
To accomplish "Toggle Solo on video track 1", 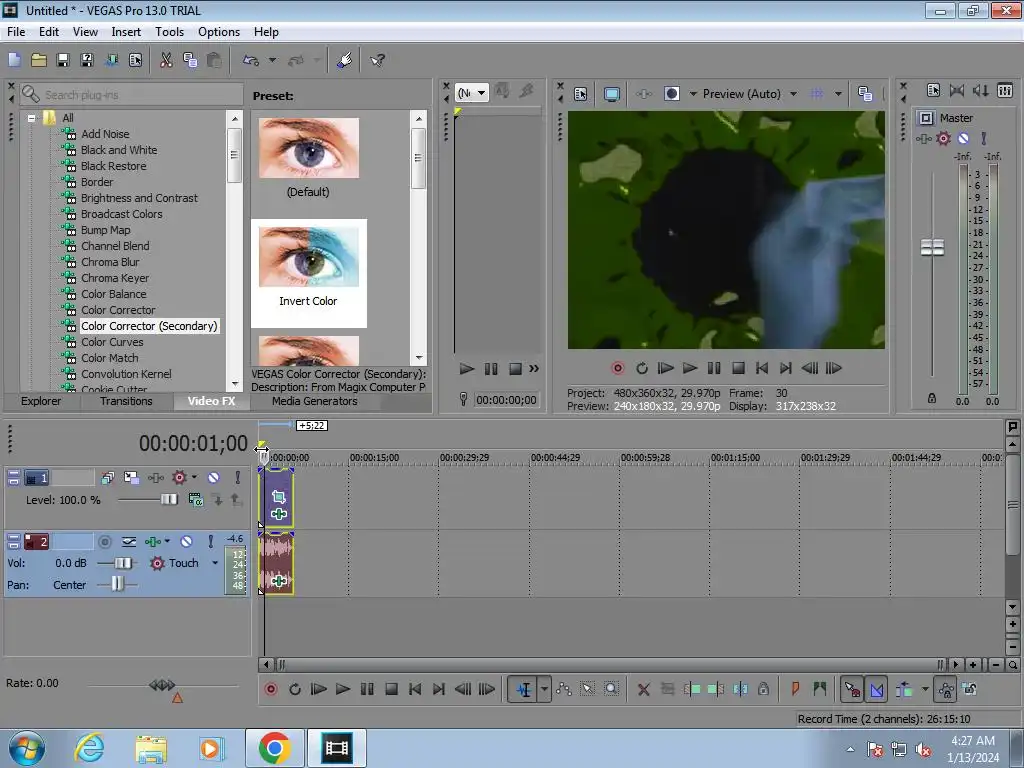I will [238, 477].
